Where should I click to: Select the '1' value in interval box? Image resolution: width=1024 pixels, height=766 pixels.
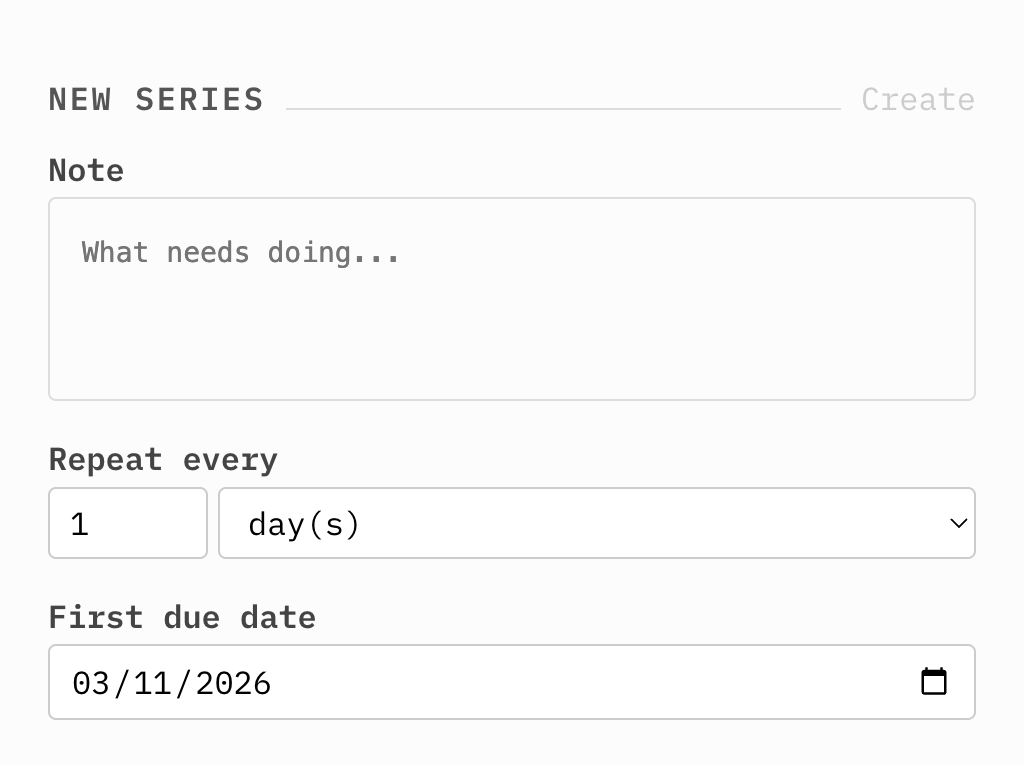coord(80,524)
